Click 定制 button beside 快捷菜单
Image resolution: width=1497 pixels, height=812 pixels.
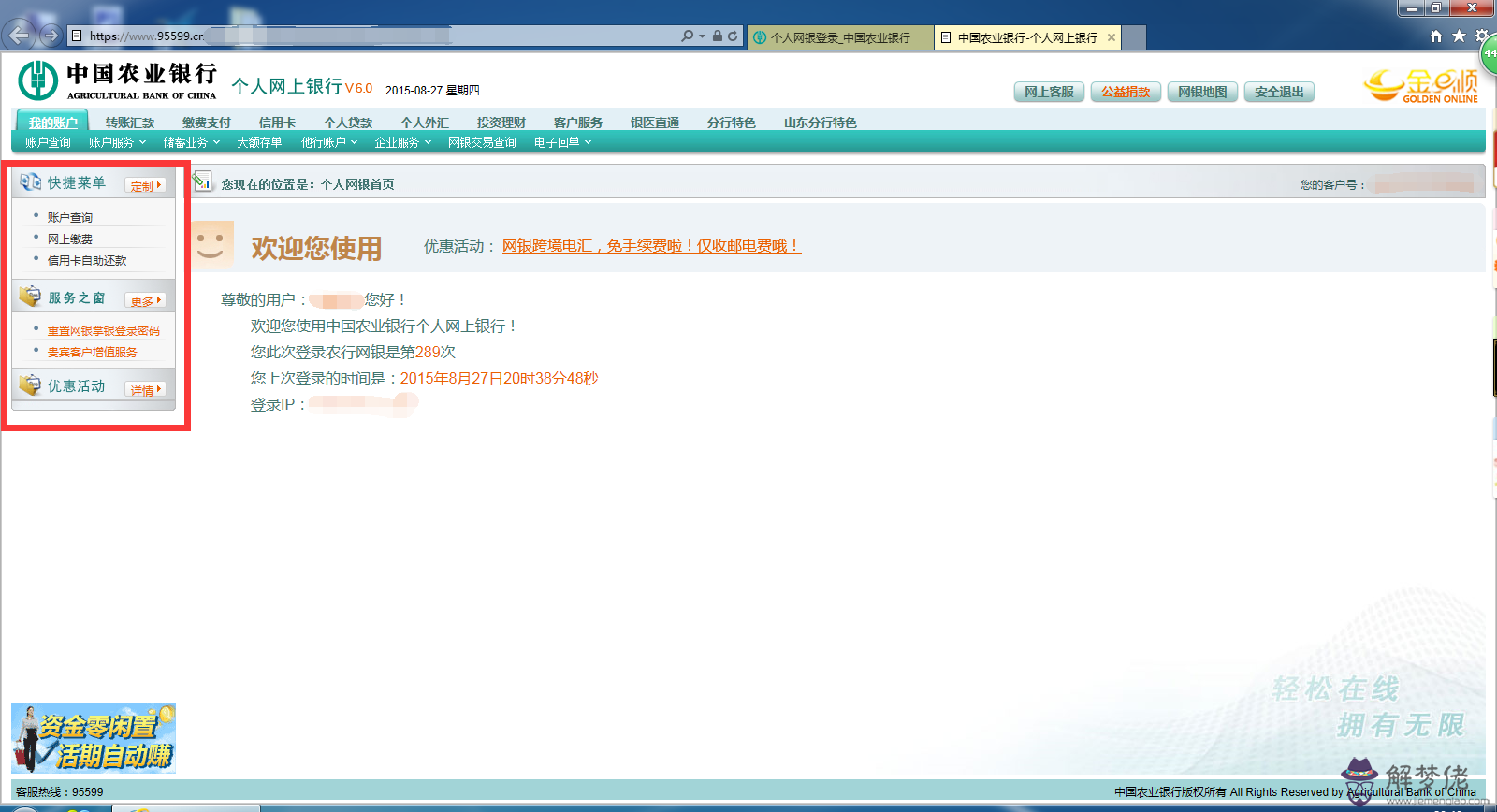point(145,186)
